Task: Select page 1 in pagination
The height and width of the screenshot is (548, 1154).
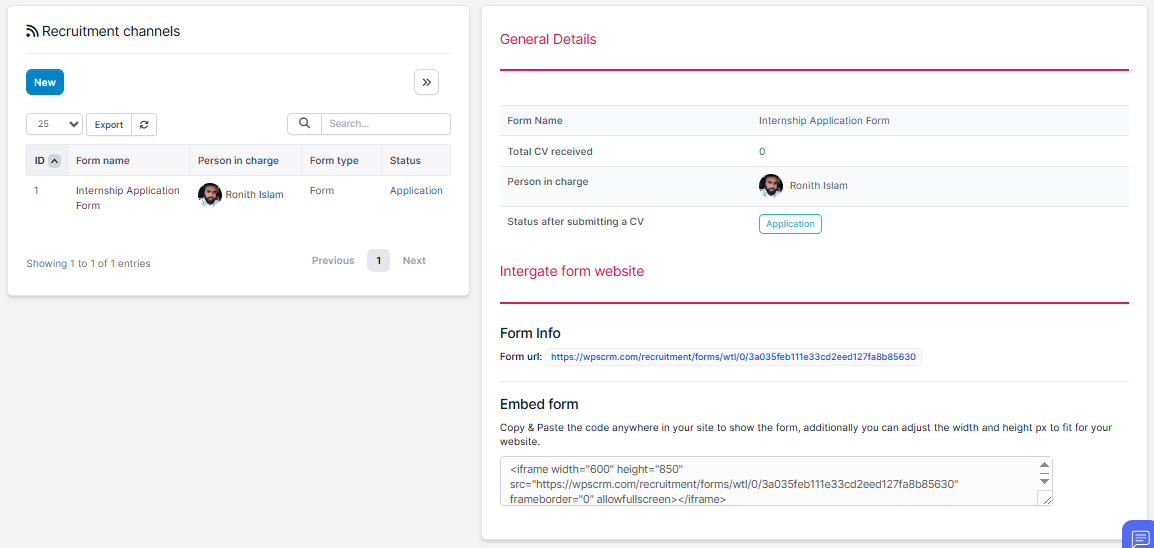Action: point(378,261)
